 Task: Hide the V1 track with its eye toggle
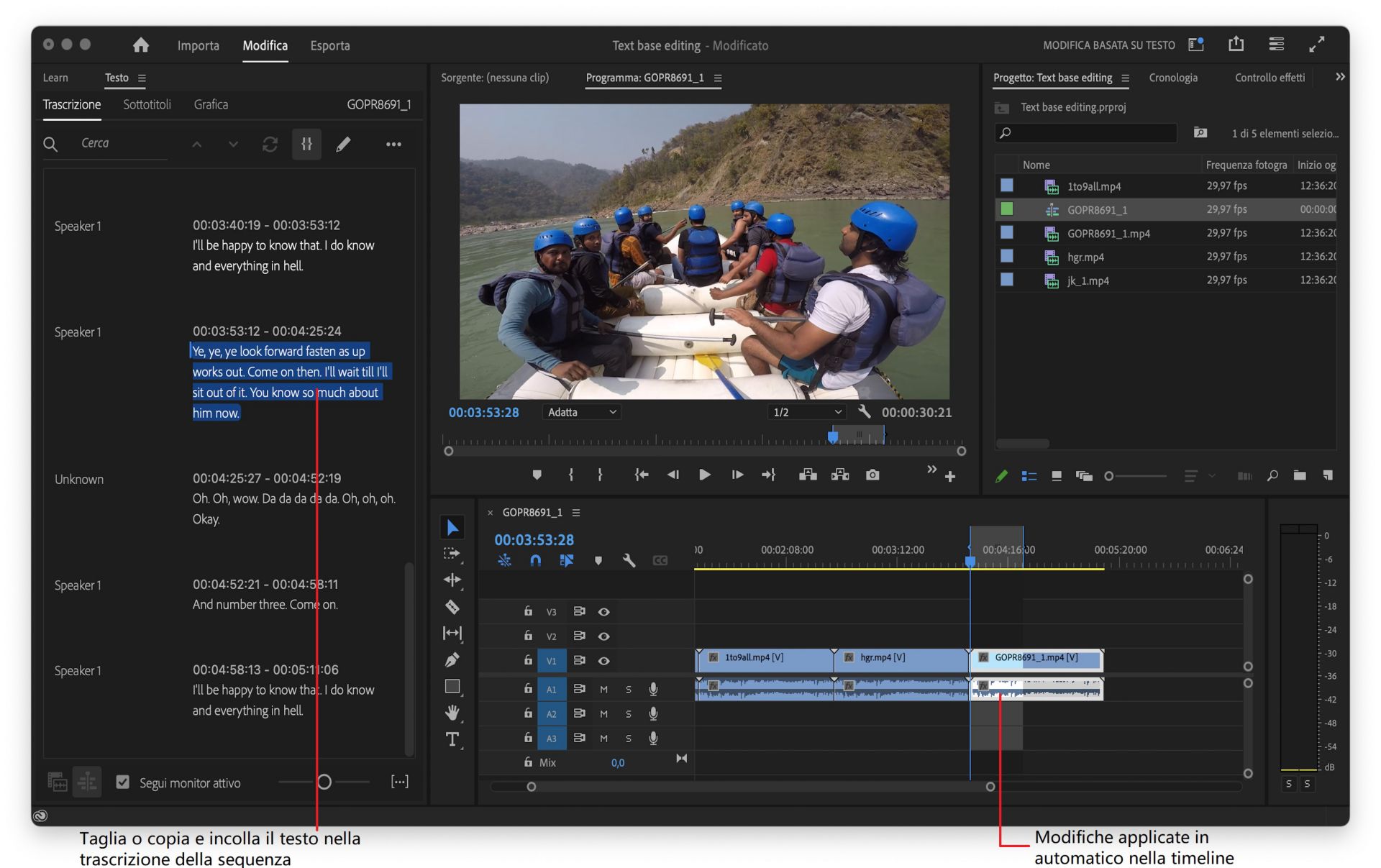click(604, 660)
